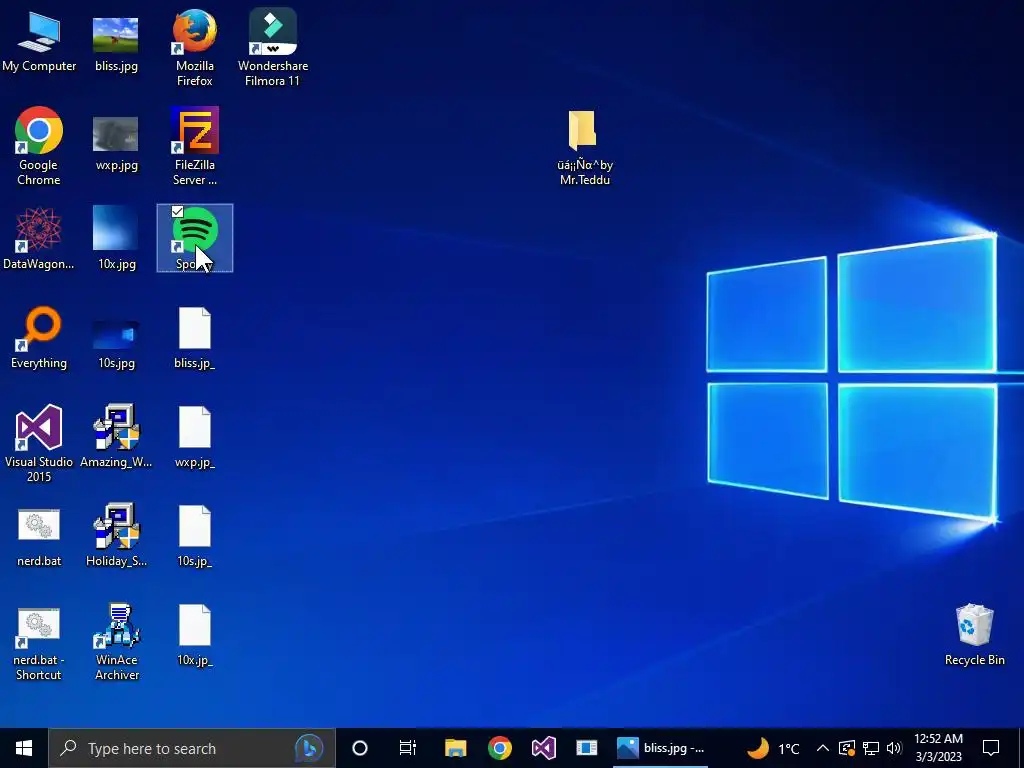This screenshot has width=1024, height=768.
Task: Click the security warning tray icon
Action: pos(846,748)
